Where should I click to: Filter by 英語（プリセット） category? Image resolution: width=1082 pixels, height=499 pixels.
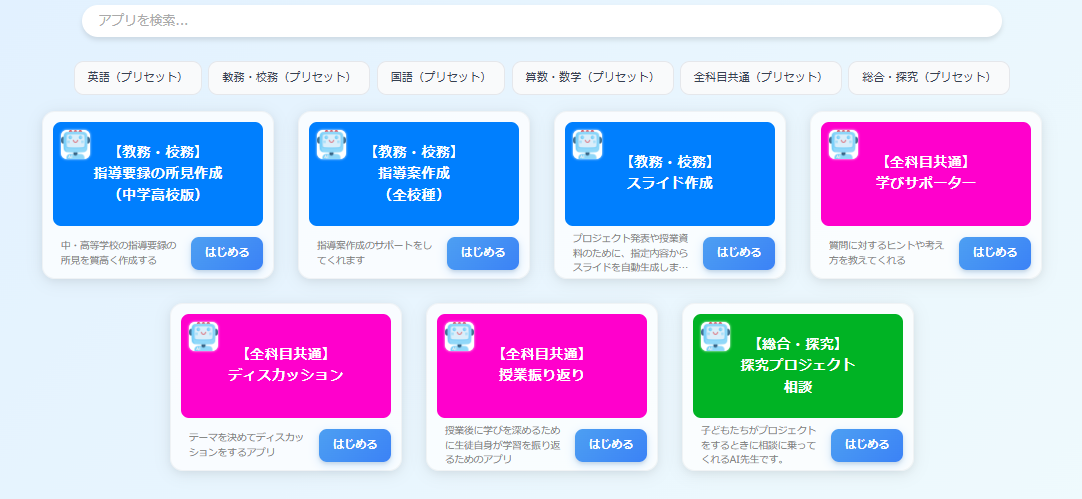click(x=138, y=78)
